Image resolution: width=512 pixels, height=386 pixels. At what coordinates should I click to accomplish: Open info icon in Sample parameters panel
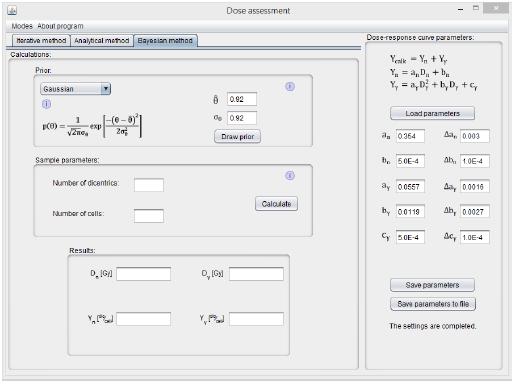point(290,176)
